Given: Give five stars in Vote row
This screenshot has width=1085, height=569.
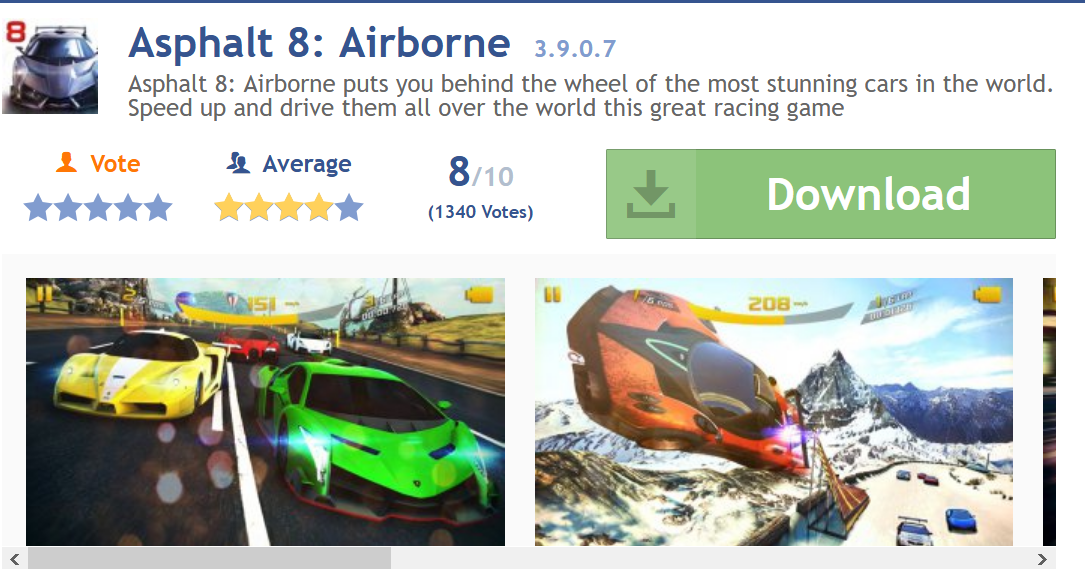Looking at the screenshot, I should point(158,208).
